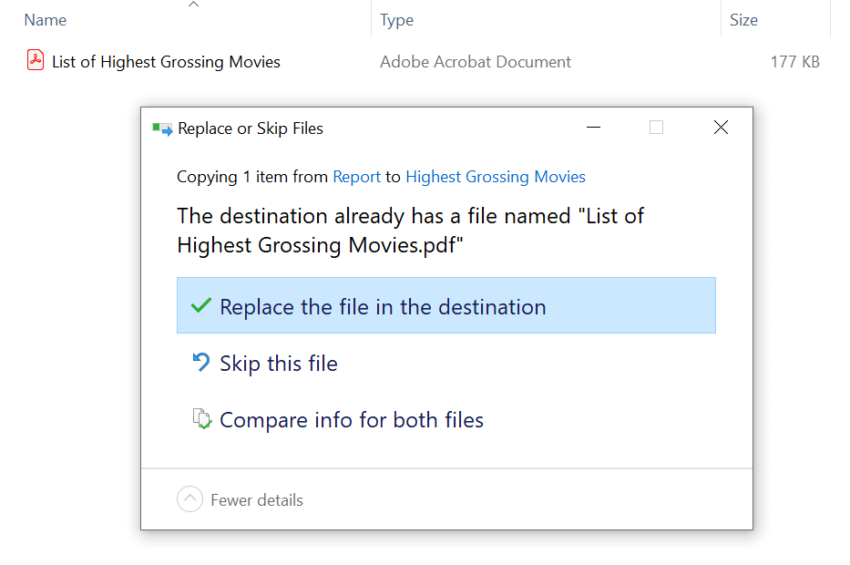Click the Compare info files icon
The width and height of the screenshot is (850, 565).
[201, 419]
